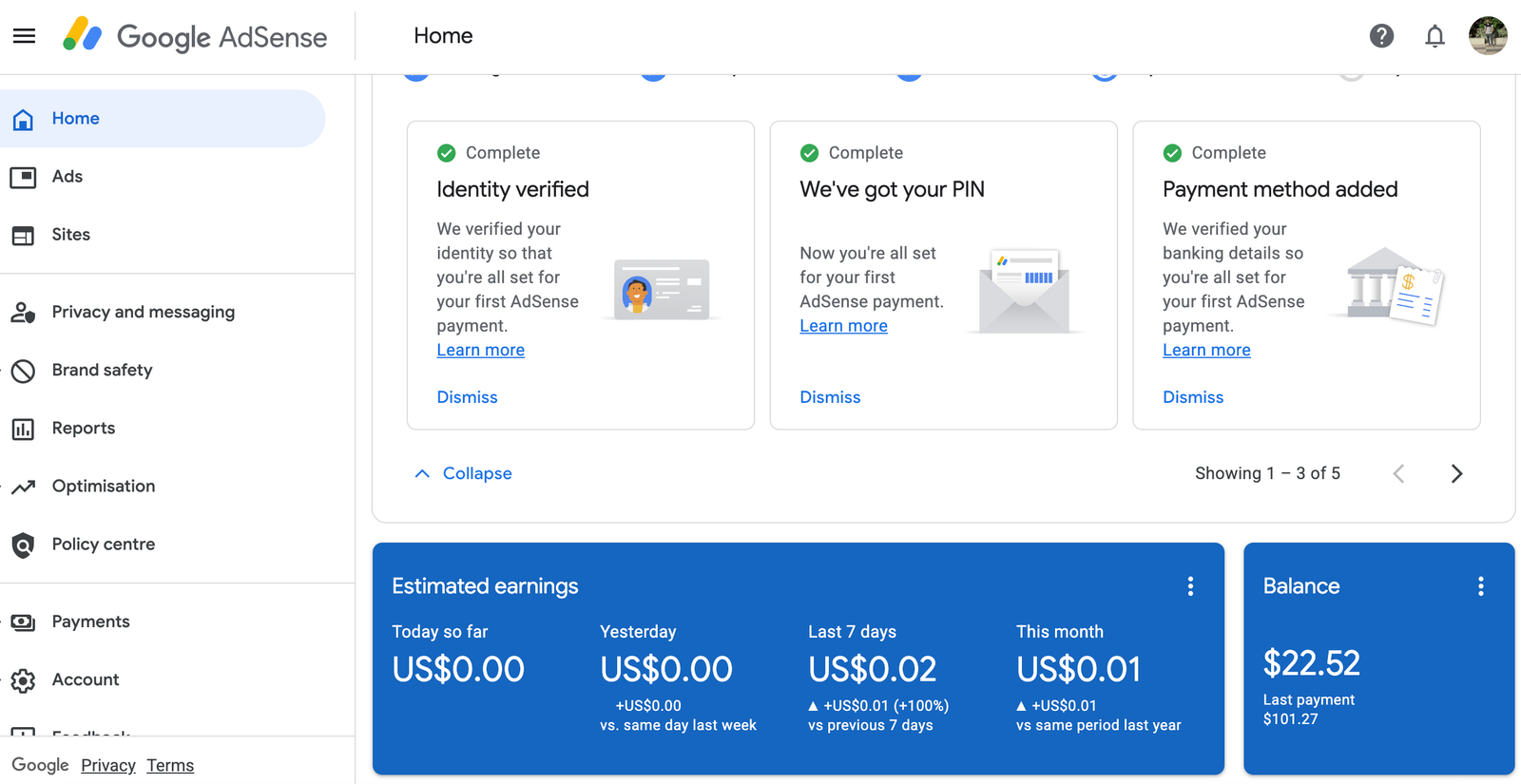The image size is (1521, 784).
Task: Dismiss the Identity verified card
Action: (467, 397)
